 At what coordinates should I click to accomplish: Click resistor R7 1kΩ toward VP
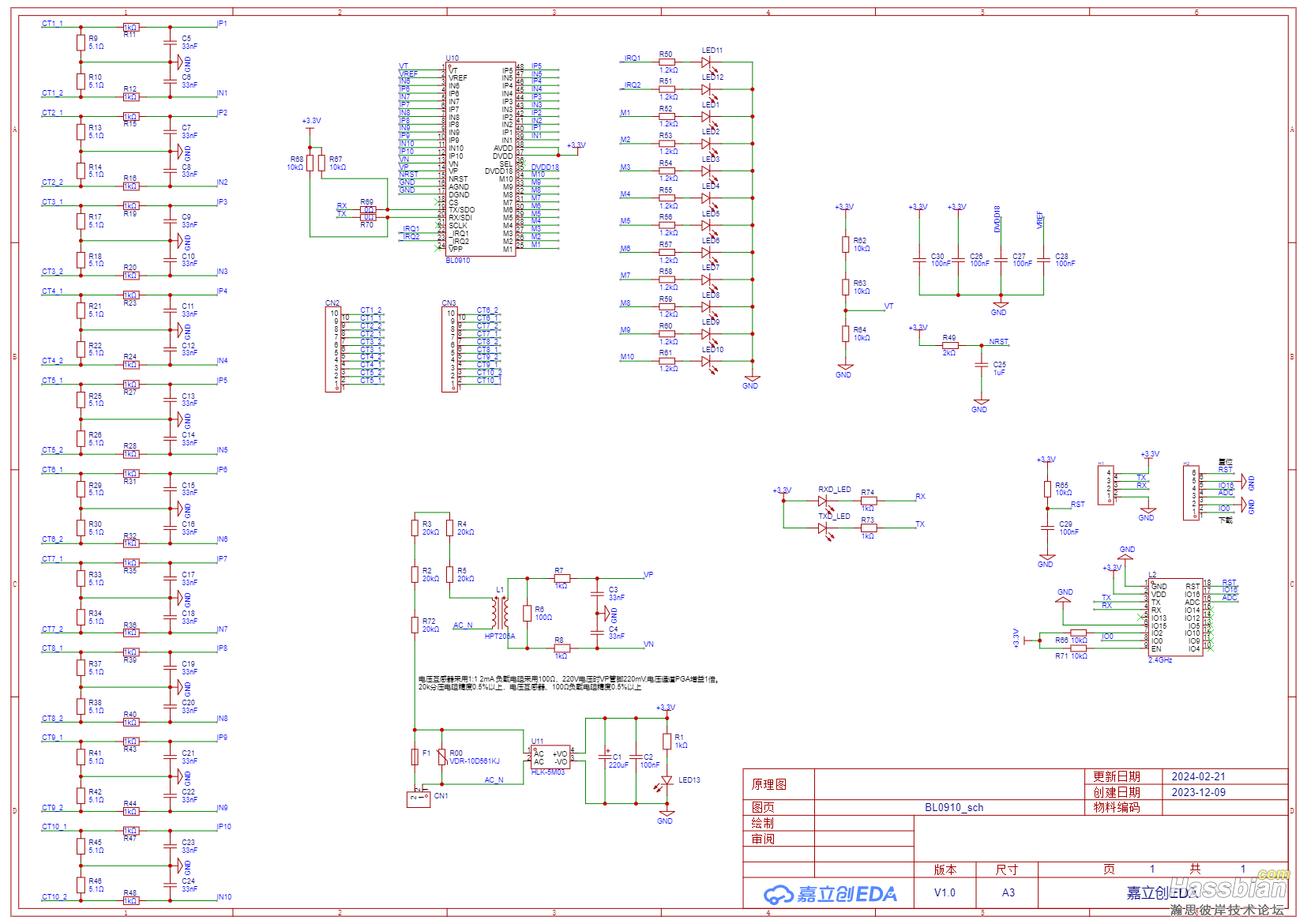click(561, 578)
